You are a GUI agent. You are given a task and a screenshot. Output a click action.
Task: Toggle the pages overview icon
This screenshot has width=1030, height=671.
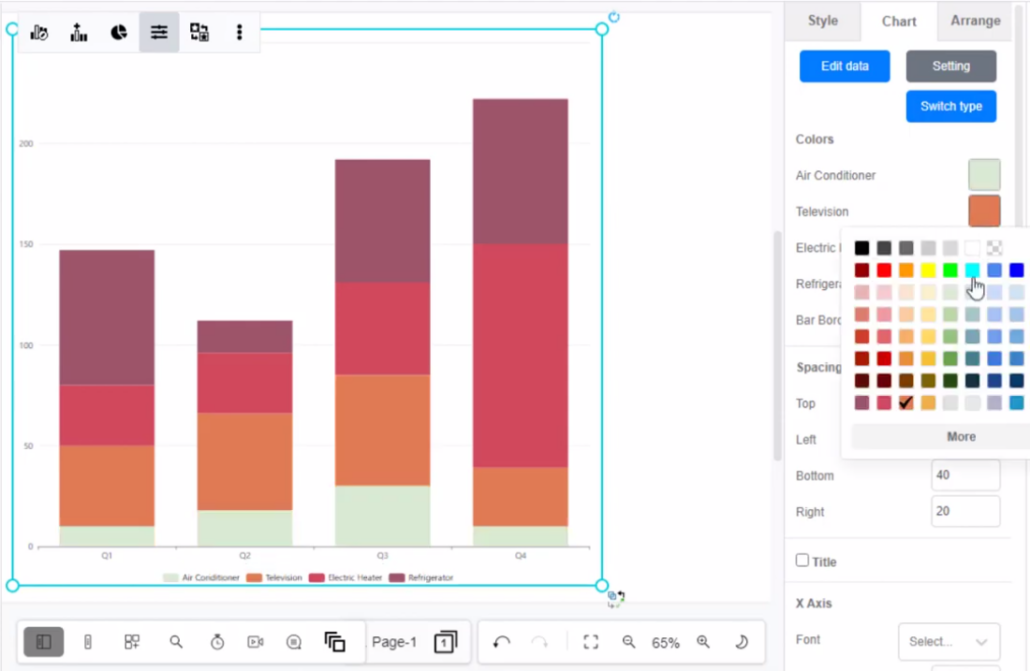coord(335,642)
